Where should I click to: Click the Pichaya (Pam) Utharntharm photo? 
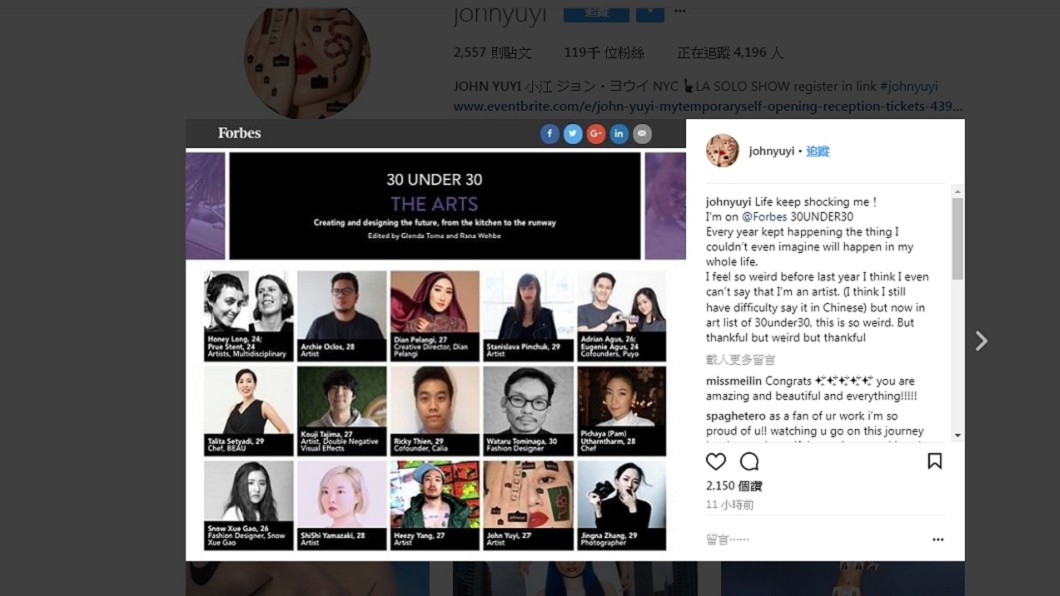621,411
